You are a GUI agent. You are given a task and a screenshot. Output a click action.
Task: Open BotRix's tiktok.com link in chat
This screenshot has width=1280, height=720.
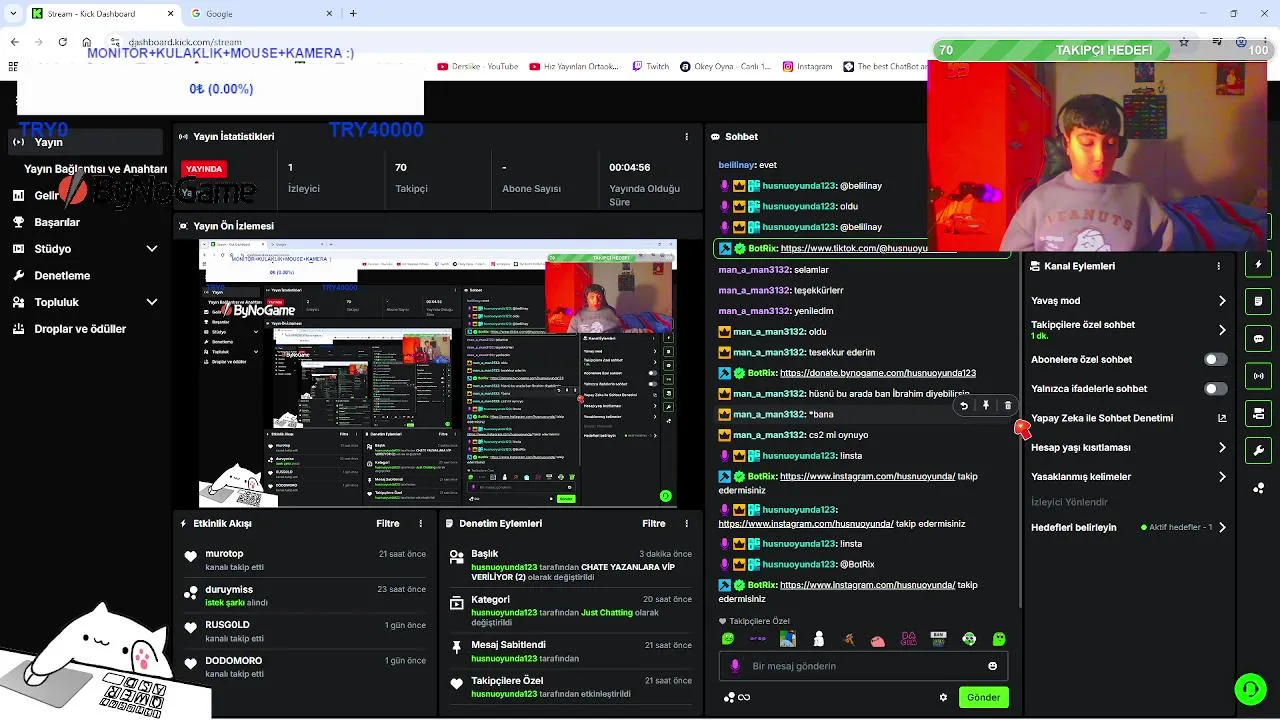[x=854, y=248]
